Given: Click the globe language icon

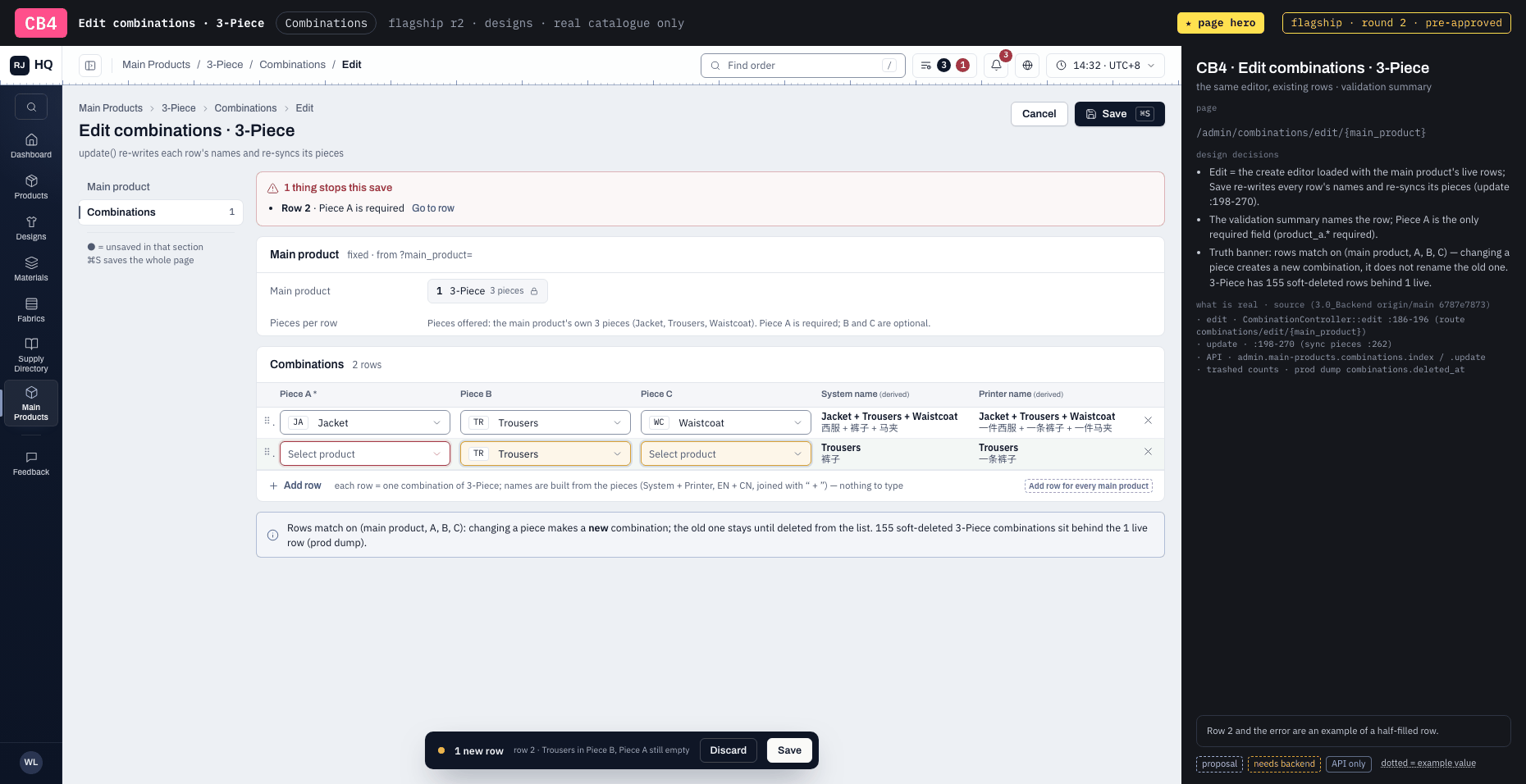Looking at the screenshot, I should [x=1027, y=65].
